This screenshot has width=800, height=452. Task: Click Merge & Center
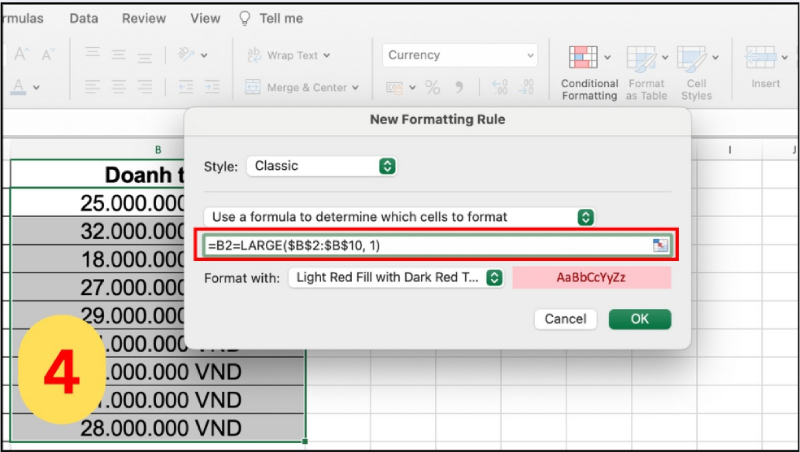[296, 87]
